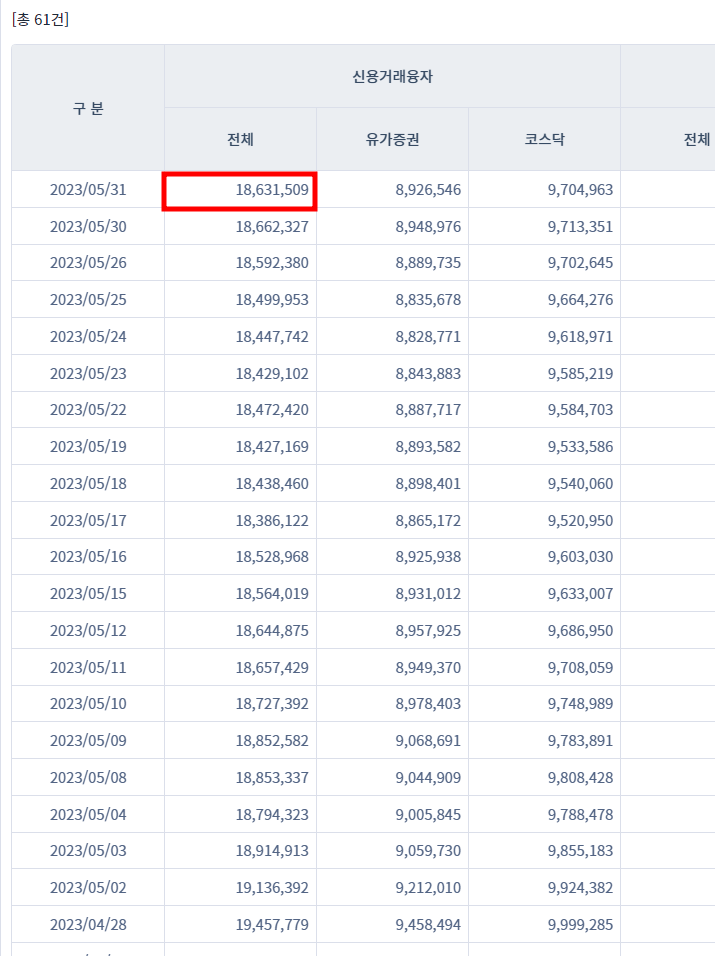Select the 9,212,010 유가증권 value
This screenshot has height=956, width=715.
click(428, 888)
